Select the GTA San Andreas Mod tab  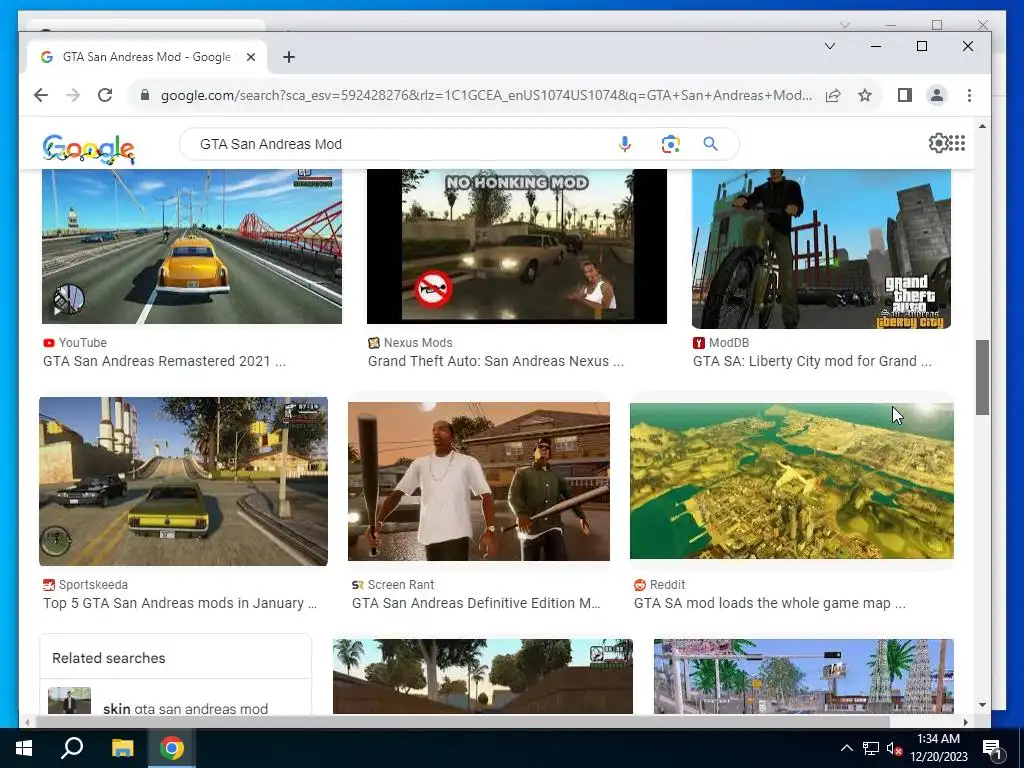pos(146,57)
